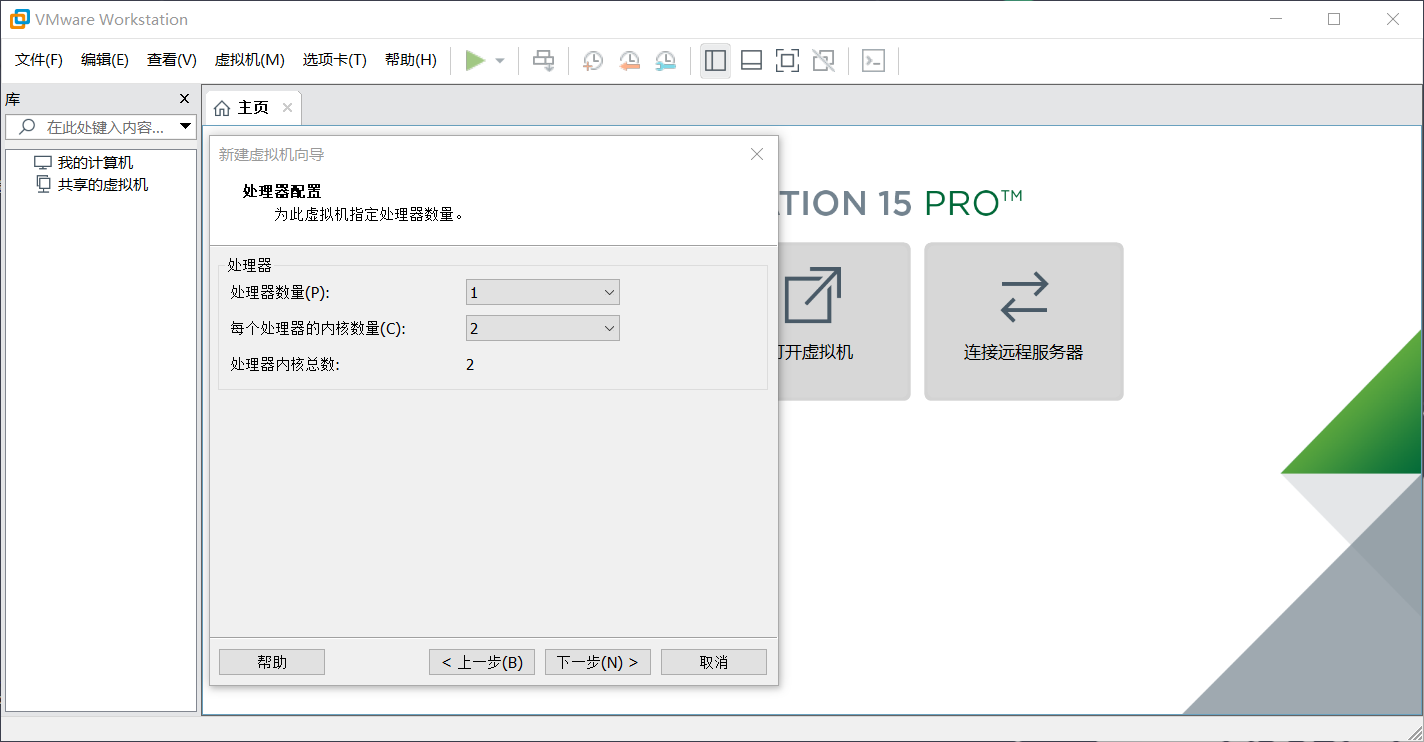This screenshot has height=742, width=1424.
Task: Close the 主页 tab
Action: point(287,108)
